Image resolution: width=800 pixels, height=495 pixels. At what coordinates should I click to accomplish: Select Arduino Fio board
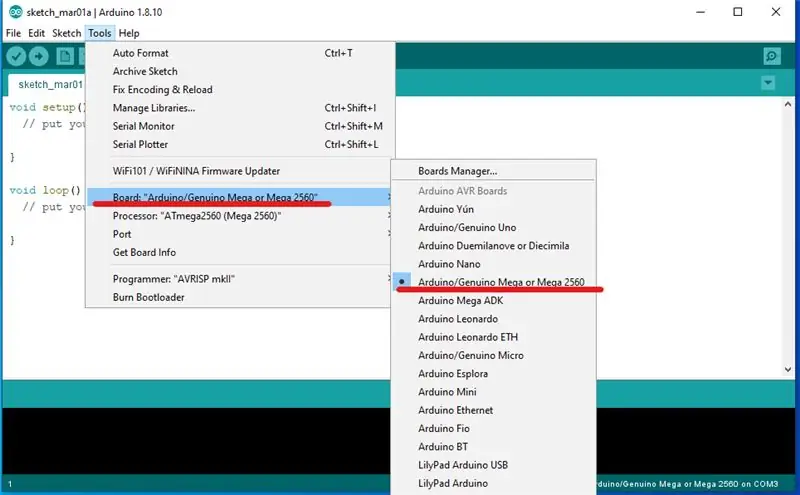coord(493,429)
